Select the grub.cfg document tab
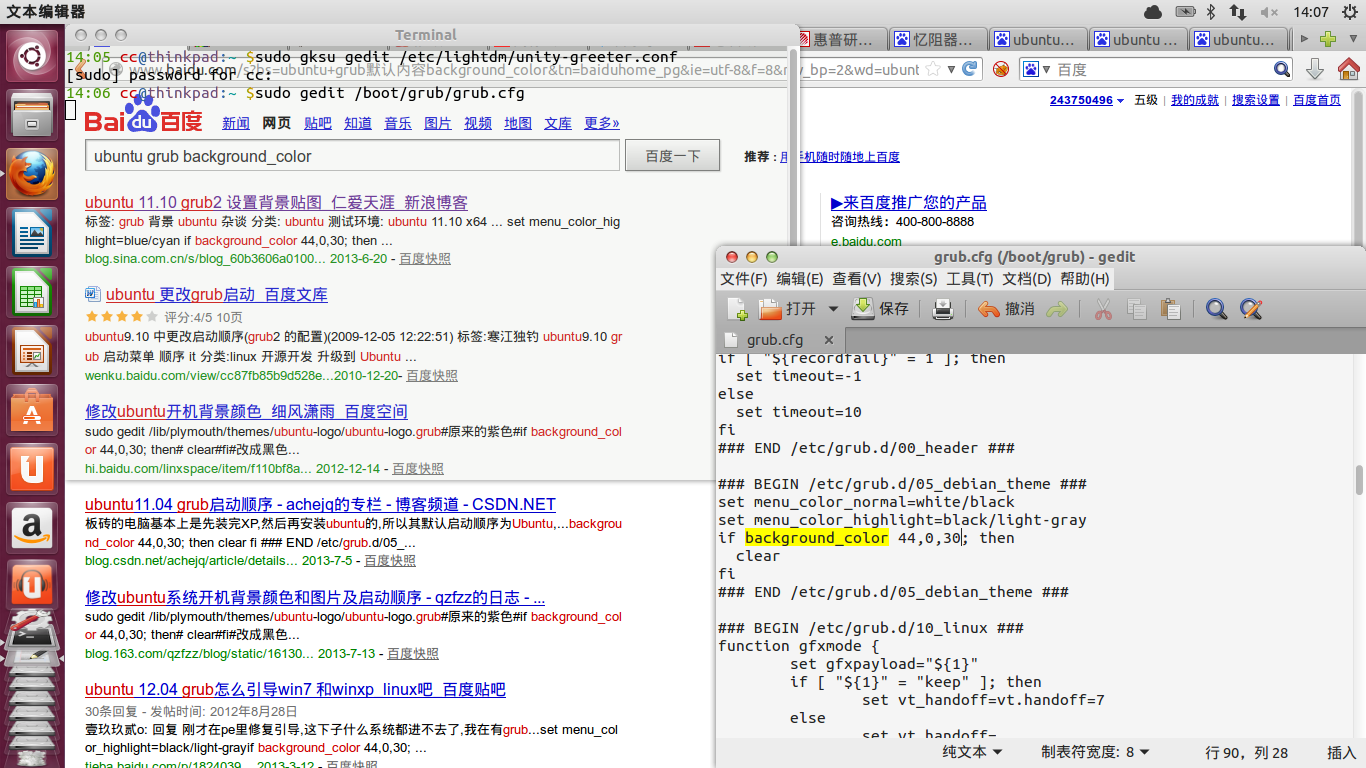This screenshot has height=768, width=1366. coord(774,340)
